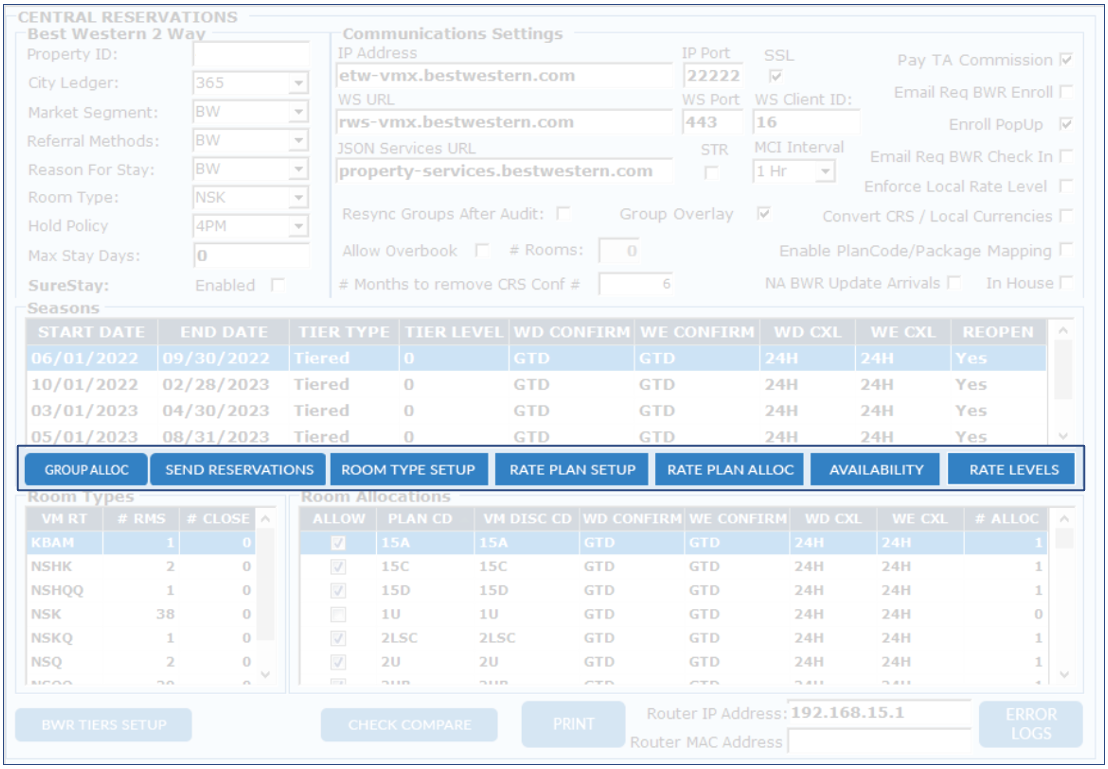The height and width of the screenshot is (769, 1108).
Task: Open the Availability screen
Action: point(875,469)
